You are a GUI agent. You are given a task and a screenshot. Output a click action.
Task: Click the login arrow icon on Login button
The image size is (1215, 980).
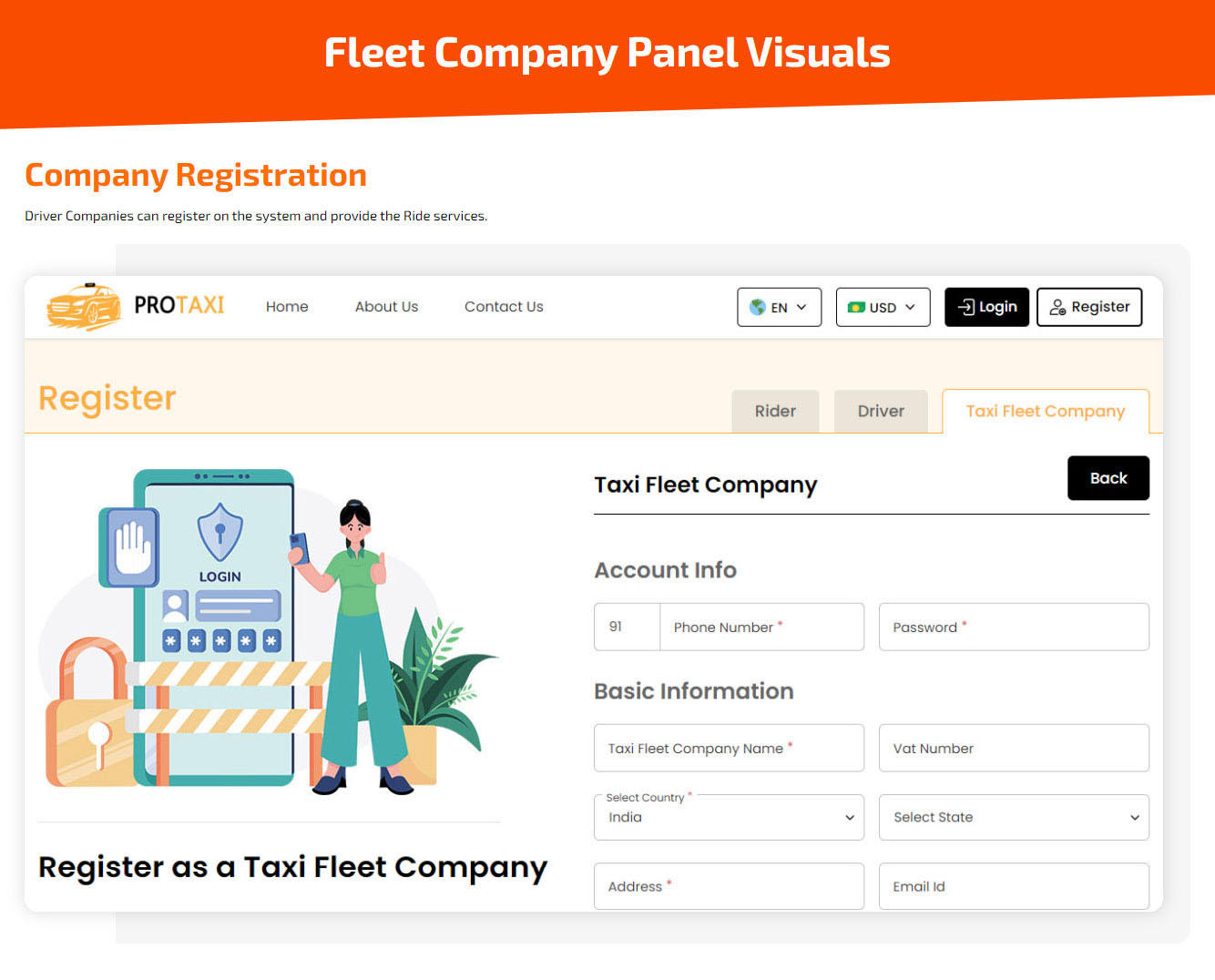point(965,307)
